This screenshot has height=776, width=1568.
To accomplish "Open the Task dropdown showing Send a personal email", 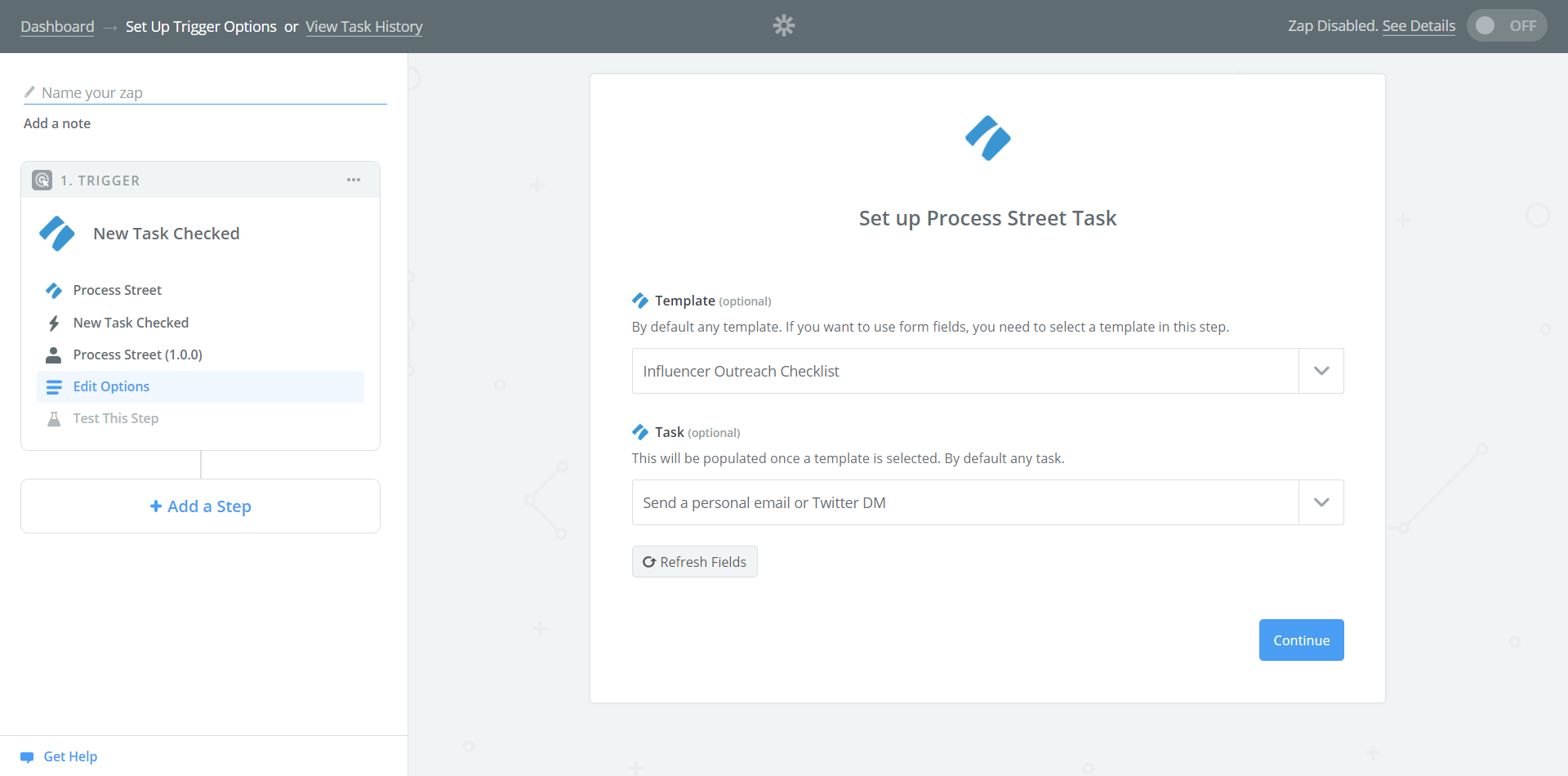I will pyautogui.click(x=964, y=502).
